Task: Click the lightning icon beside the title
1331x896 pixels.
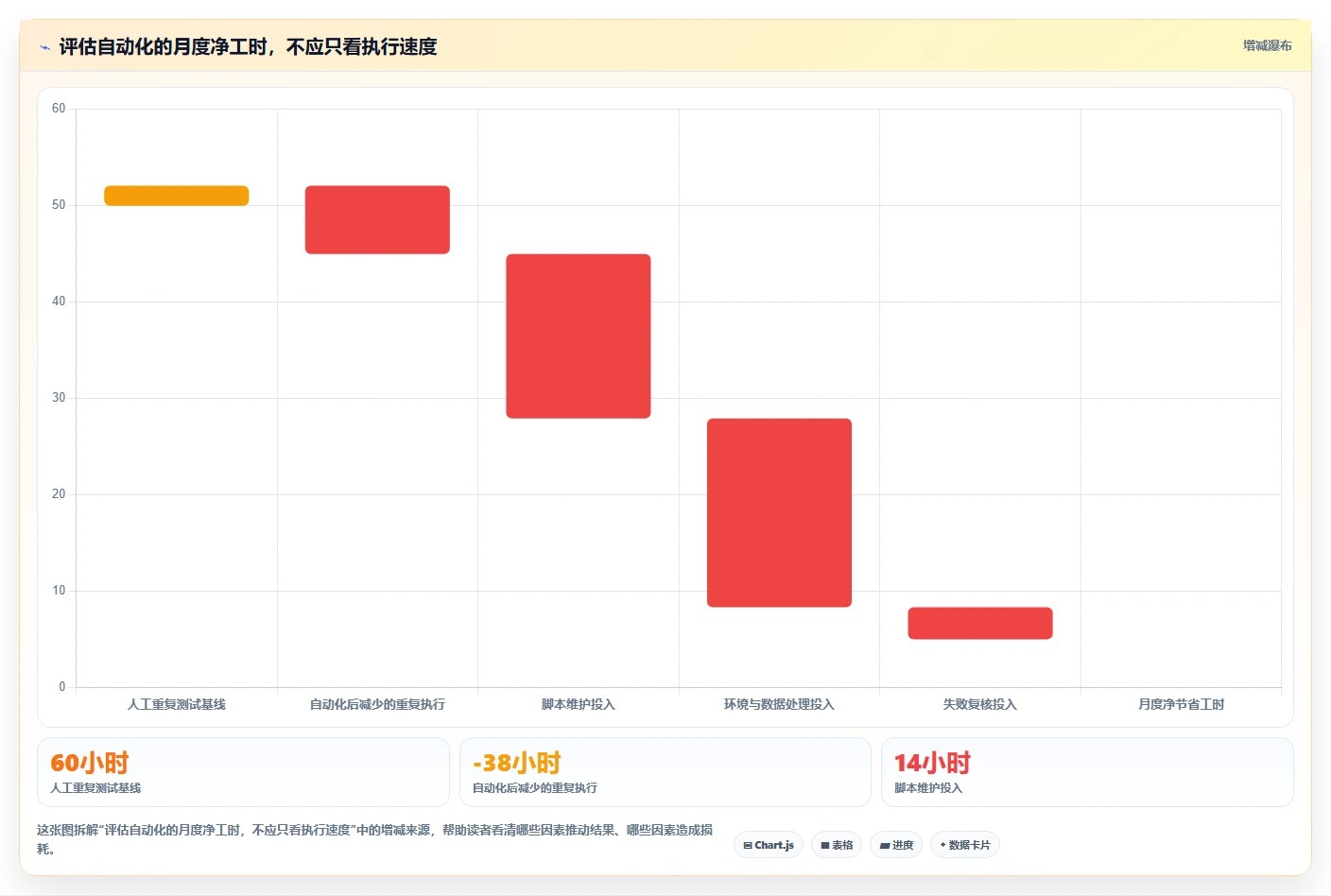Action: pos(44,47)
